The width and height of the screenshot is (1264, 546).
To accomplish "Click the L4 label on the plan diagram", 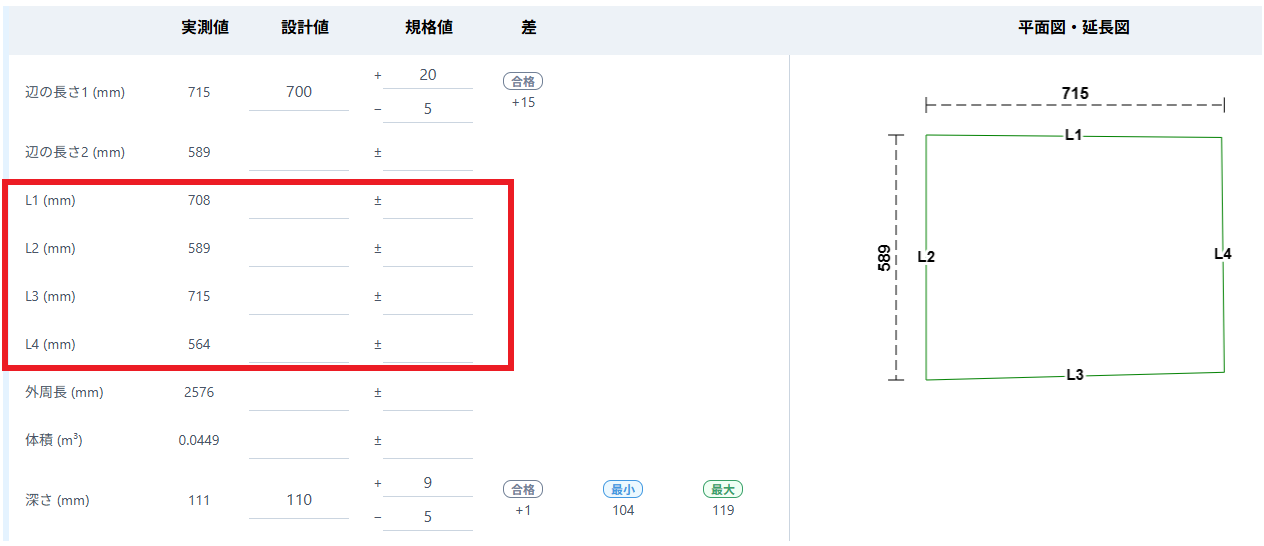I will 1223,254.
